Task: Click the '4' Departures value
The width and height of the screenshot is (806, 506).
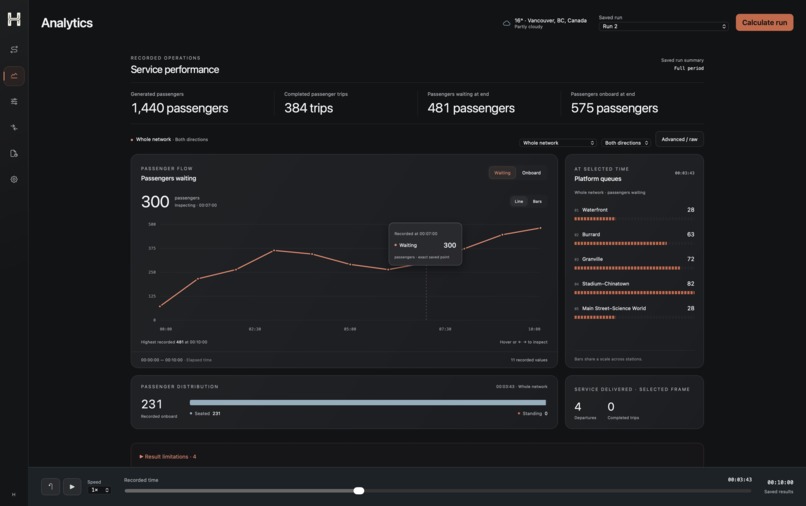Action: click(x=578, y=407)
